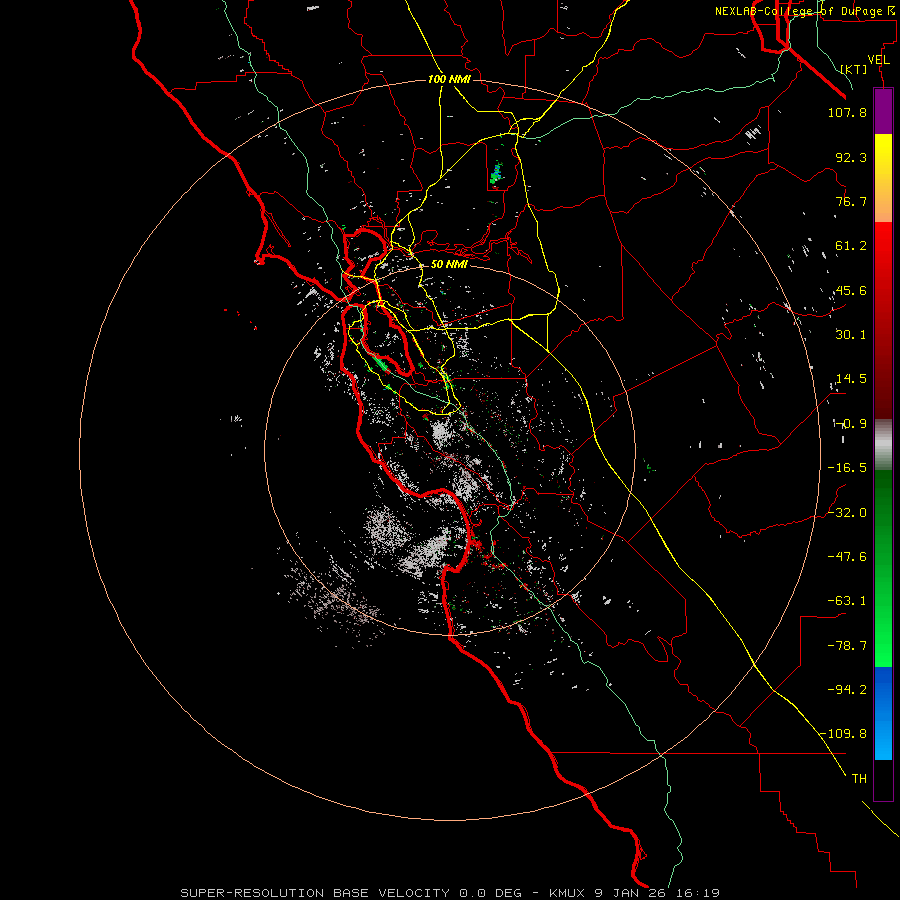Click the -94.2 velocity scale value
The image size is (900, 900).
[847, 690]
